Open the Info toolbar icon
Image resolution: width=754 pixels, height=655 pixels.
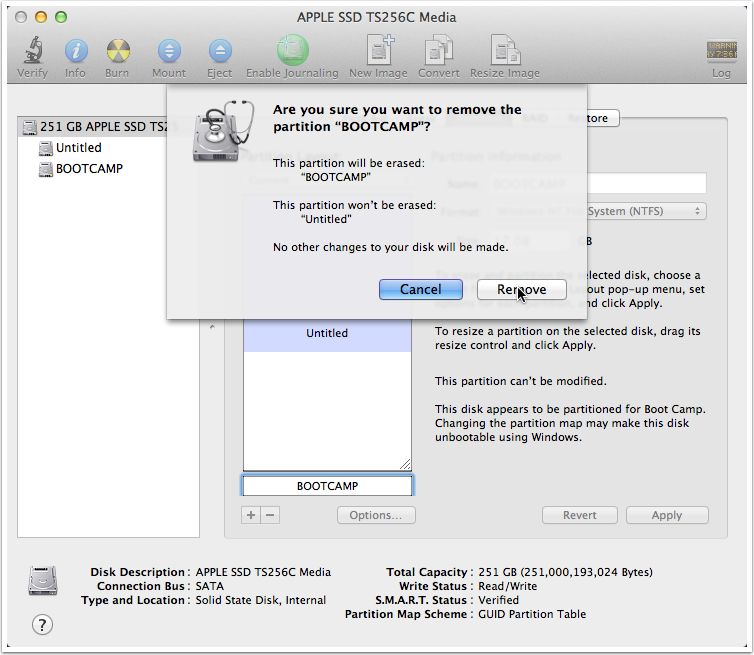[x=75, y=50]
